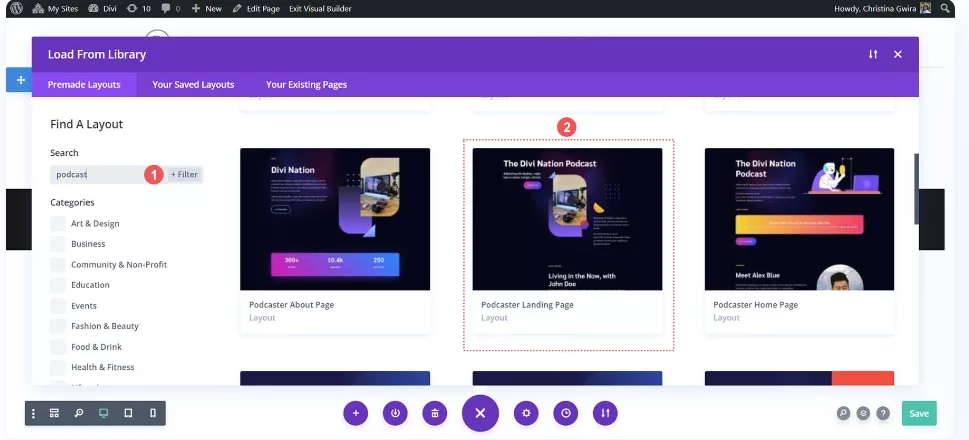This screenshot has height=440, width=969.
Task: Open the three-dot builder options menu
Action: (x=33, y=413)
